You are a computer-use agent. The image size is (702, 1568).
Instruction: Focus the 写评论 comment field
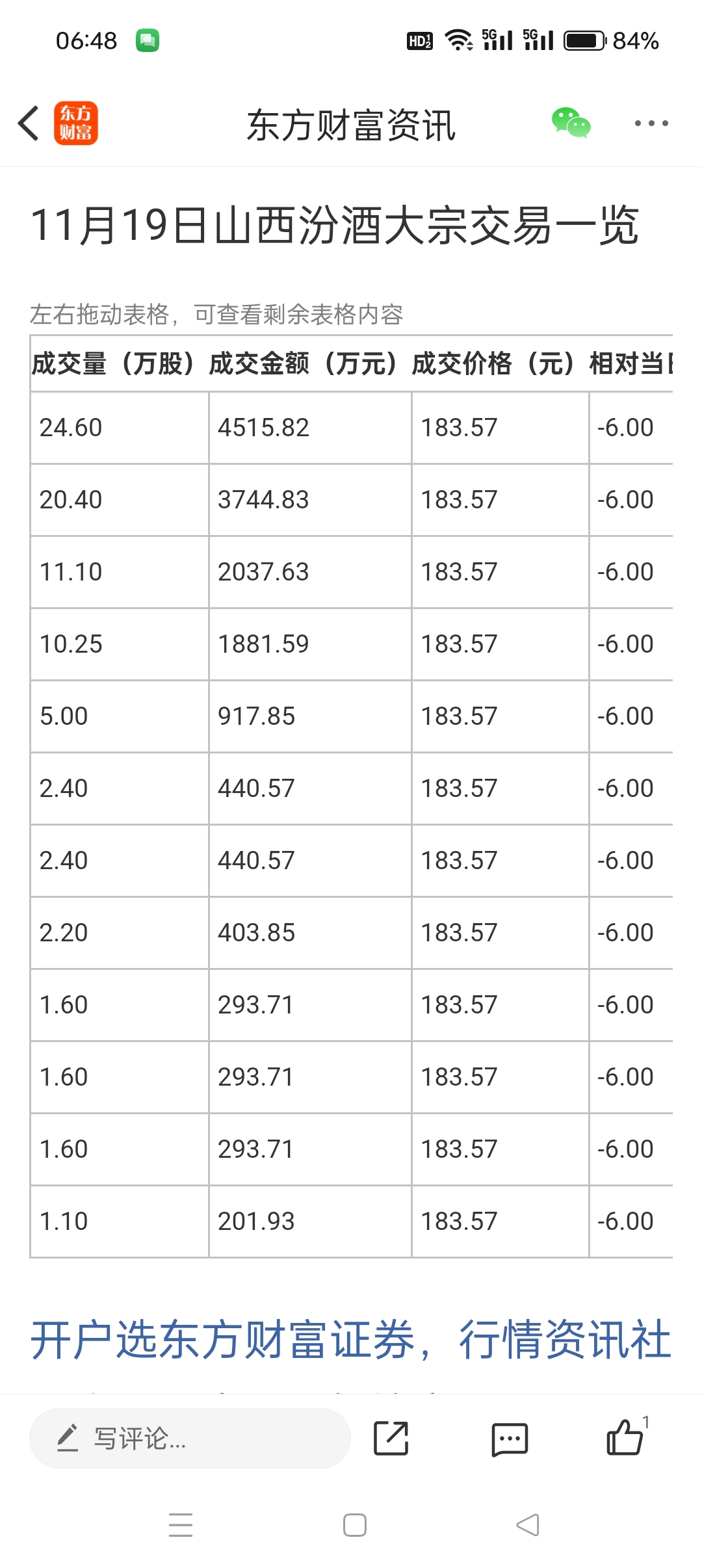(190, 1438)
